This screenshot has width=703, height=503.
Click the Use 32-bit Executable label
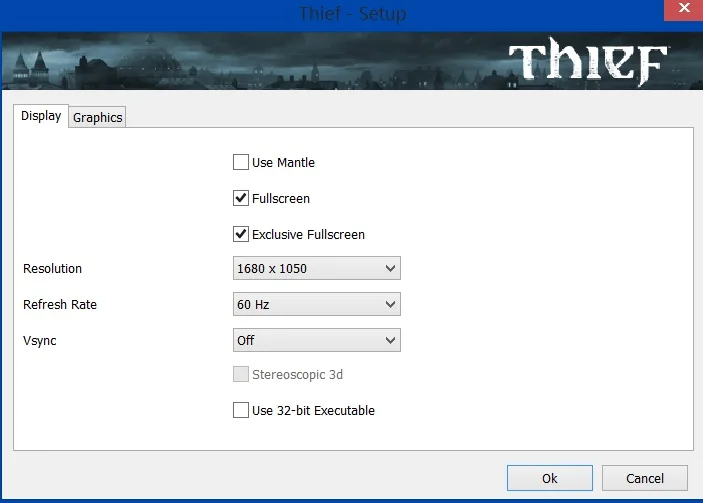coord(313,410)
